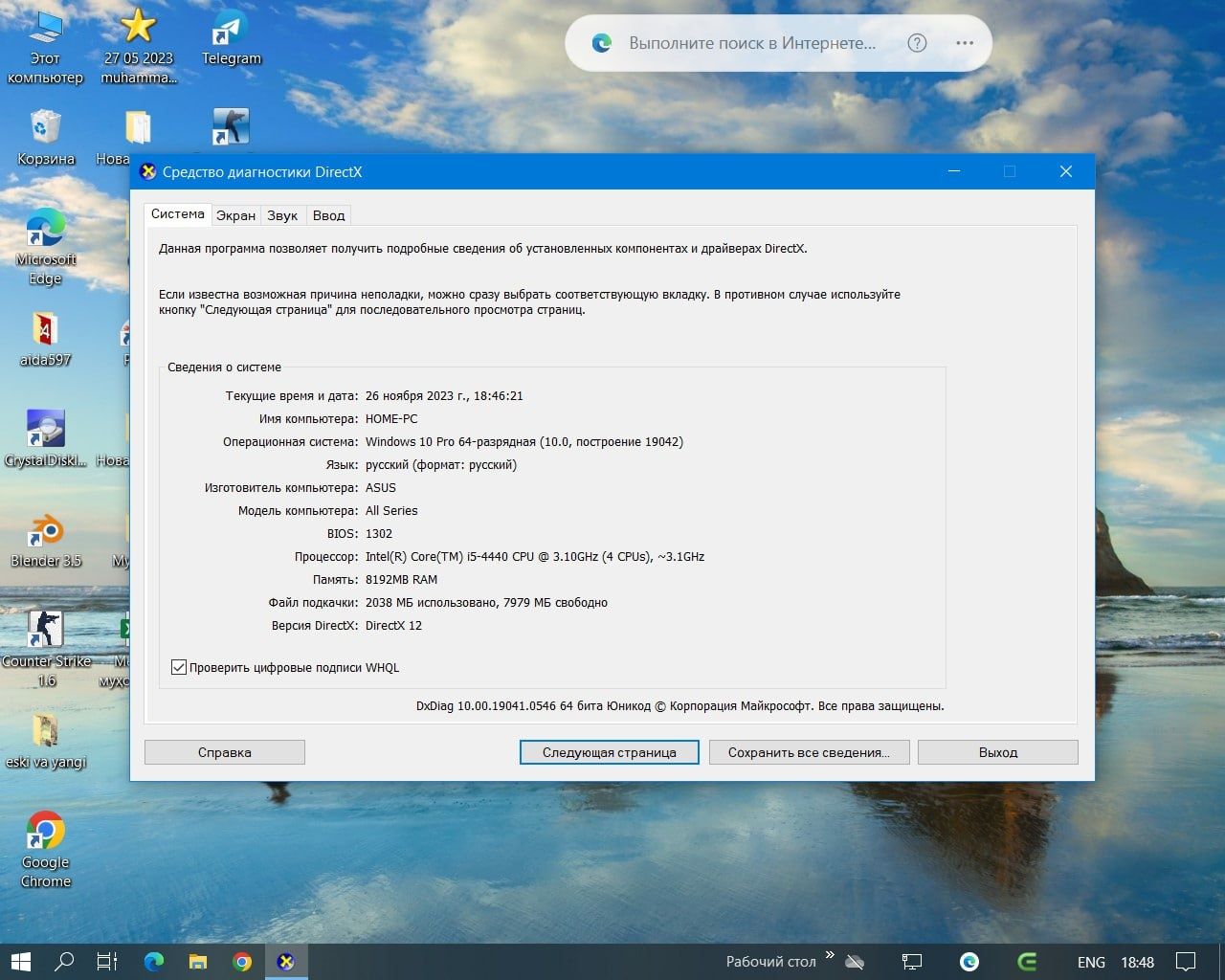Viewport: 1225px width, 980px height.
Task: Click the 26 ноября 2023 date value
Action: click(444, 395)
